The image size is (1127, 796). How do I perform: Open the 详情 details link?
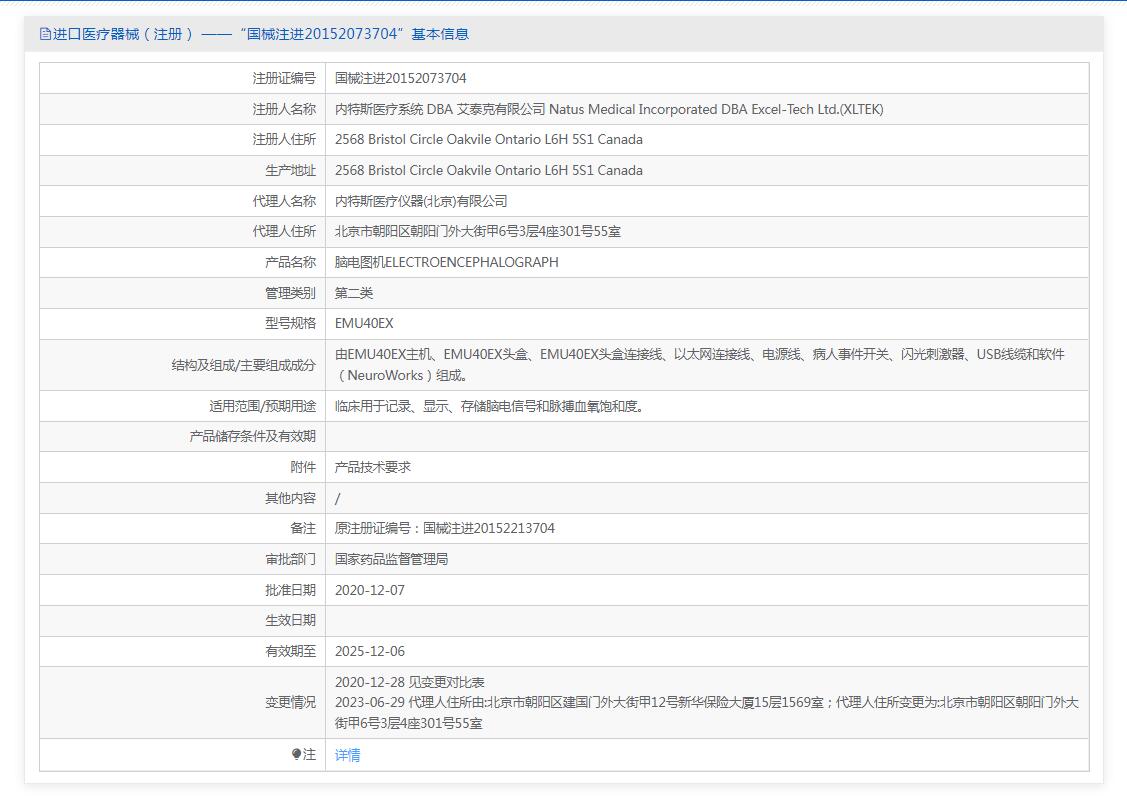pyautogui.click(x=347, y=754)
